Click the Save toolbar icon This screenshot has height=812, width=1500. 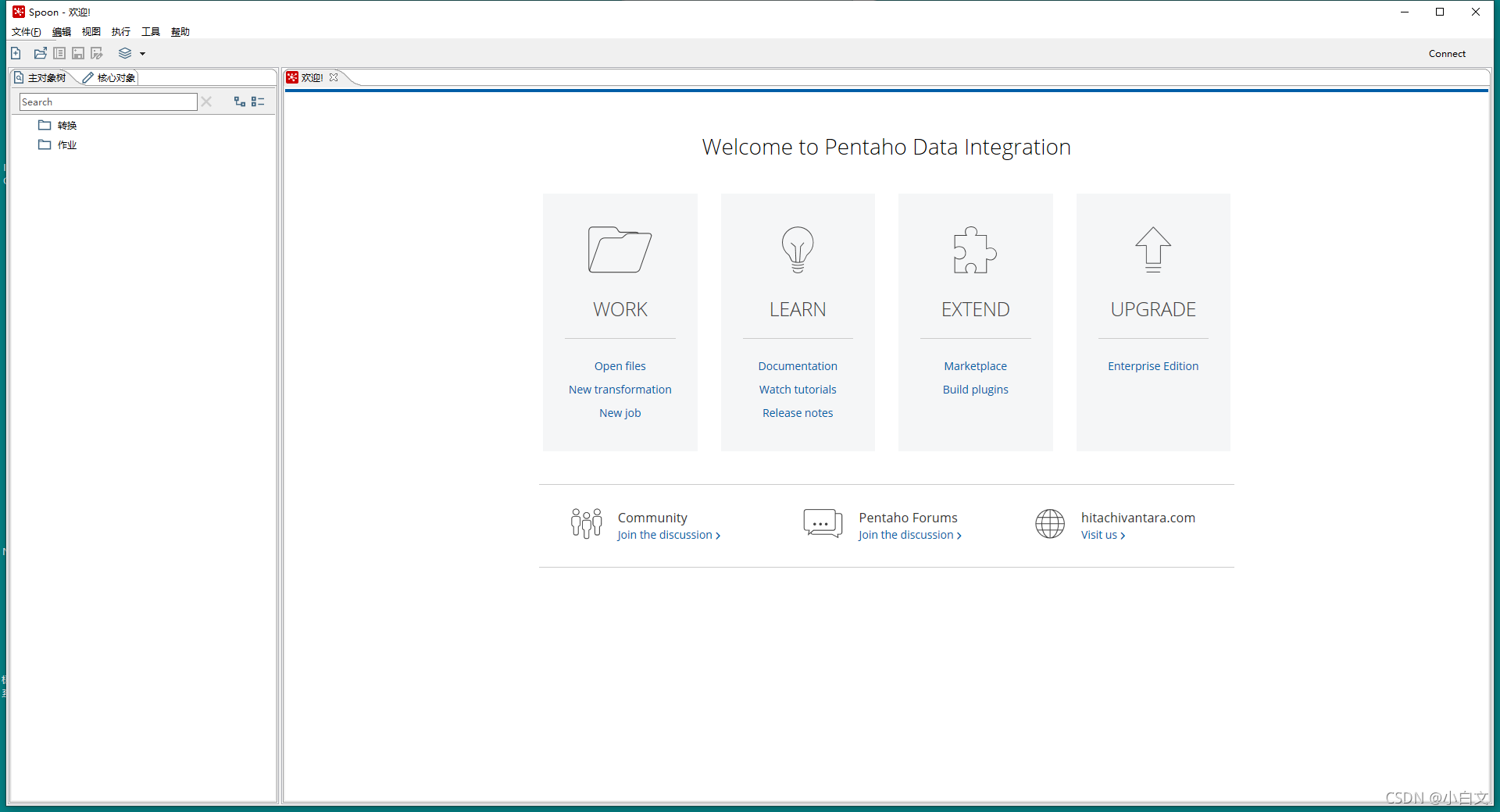coord(78,53)
